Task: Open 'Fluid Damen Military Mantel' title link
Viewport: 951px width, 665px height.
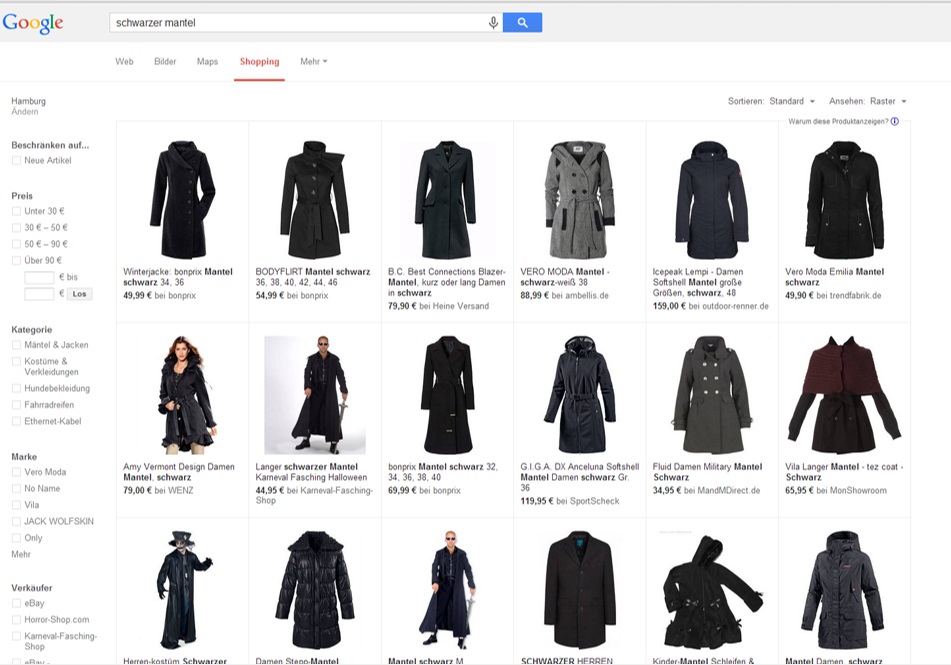Action: [707, 472]
